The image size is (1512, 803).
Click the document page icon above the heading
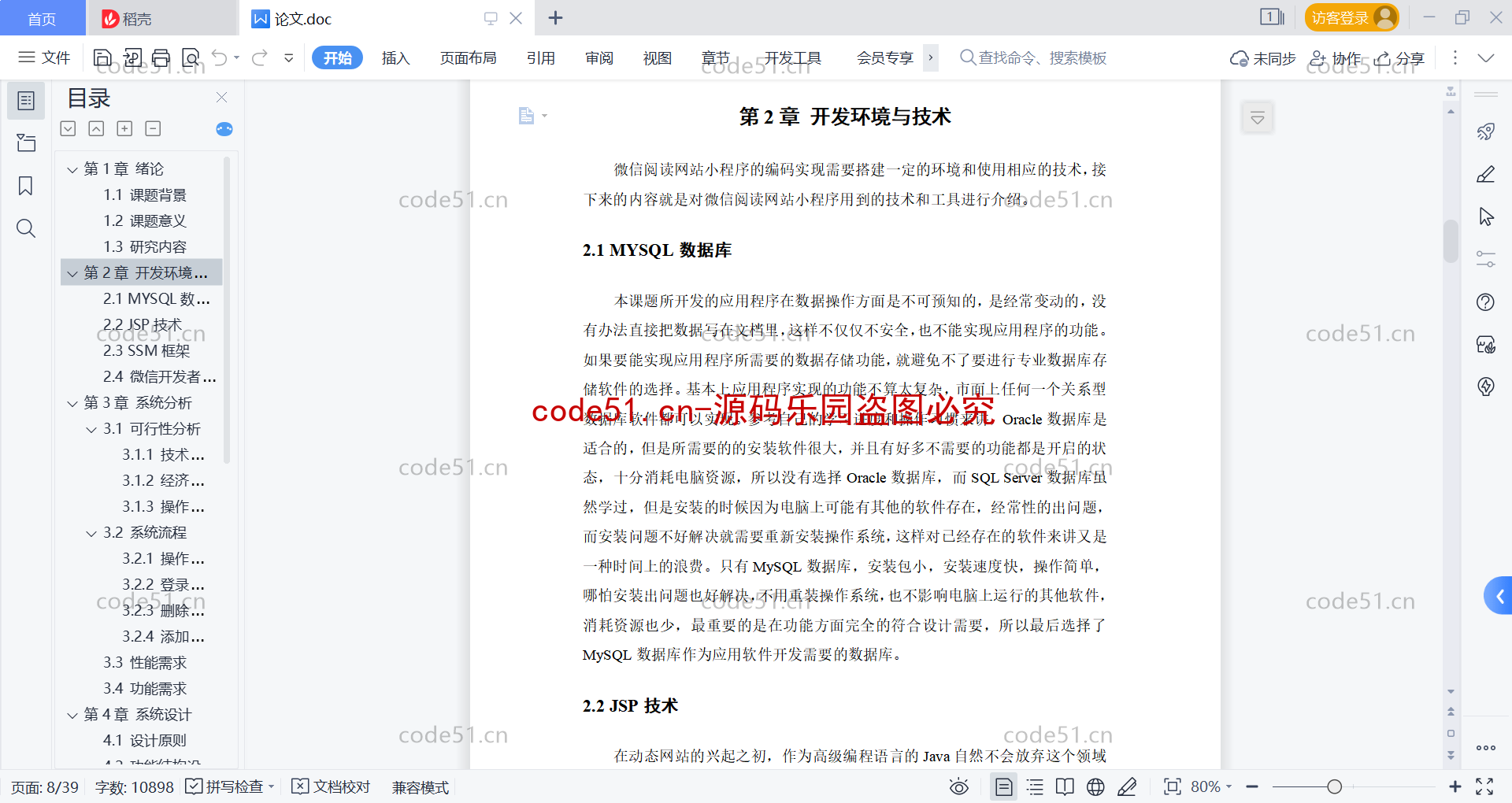pos(526,116)
